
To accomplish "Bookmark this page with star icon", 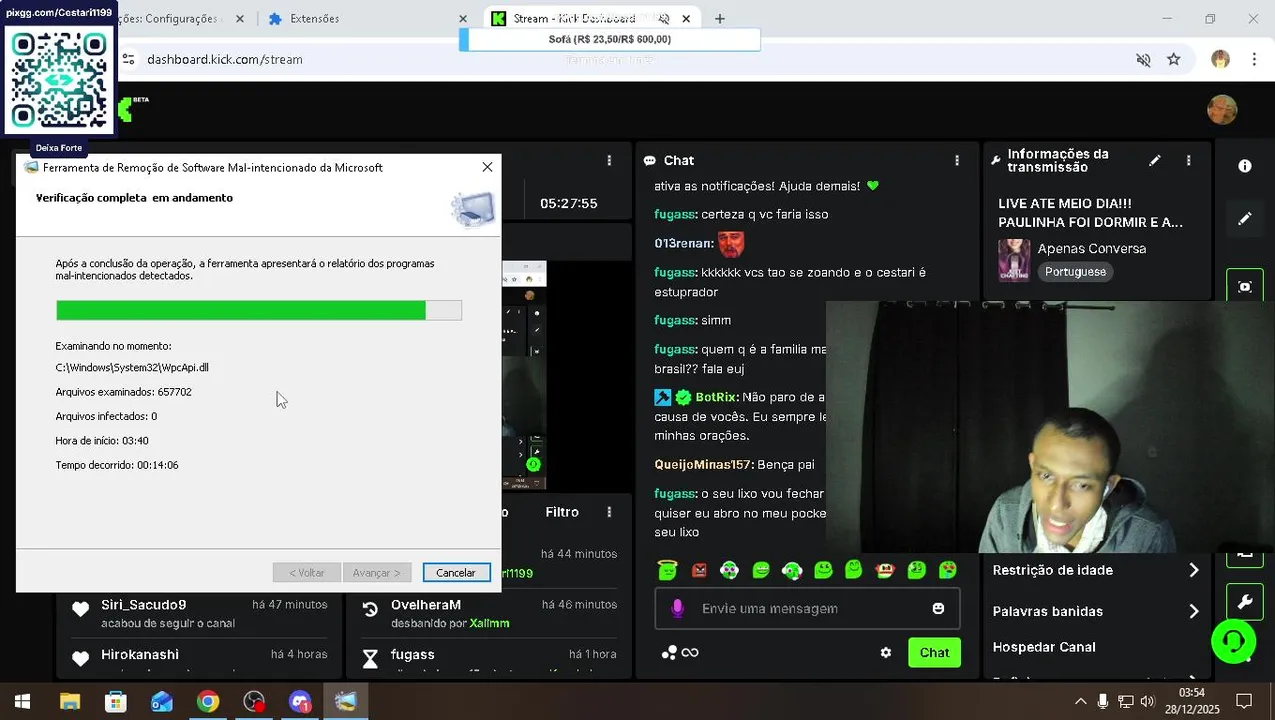I will [1173, 59].
